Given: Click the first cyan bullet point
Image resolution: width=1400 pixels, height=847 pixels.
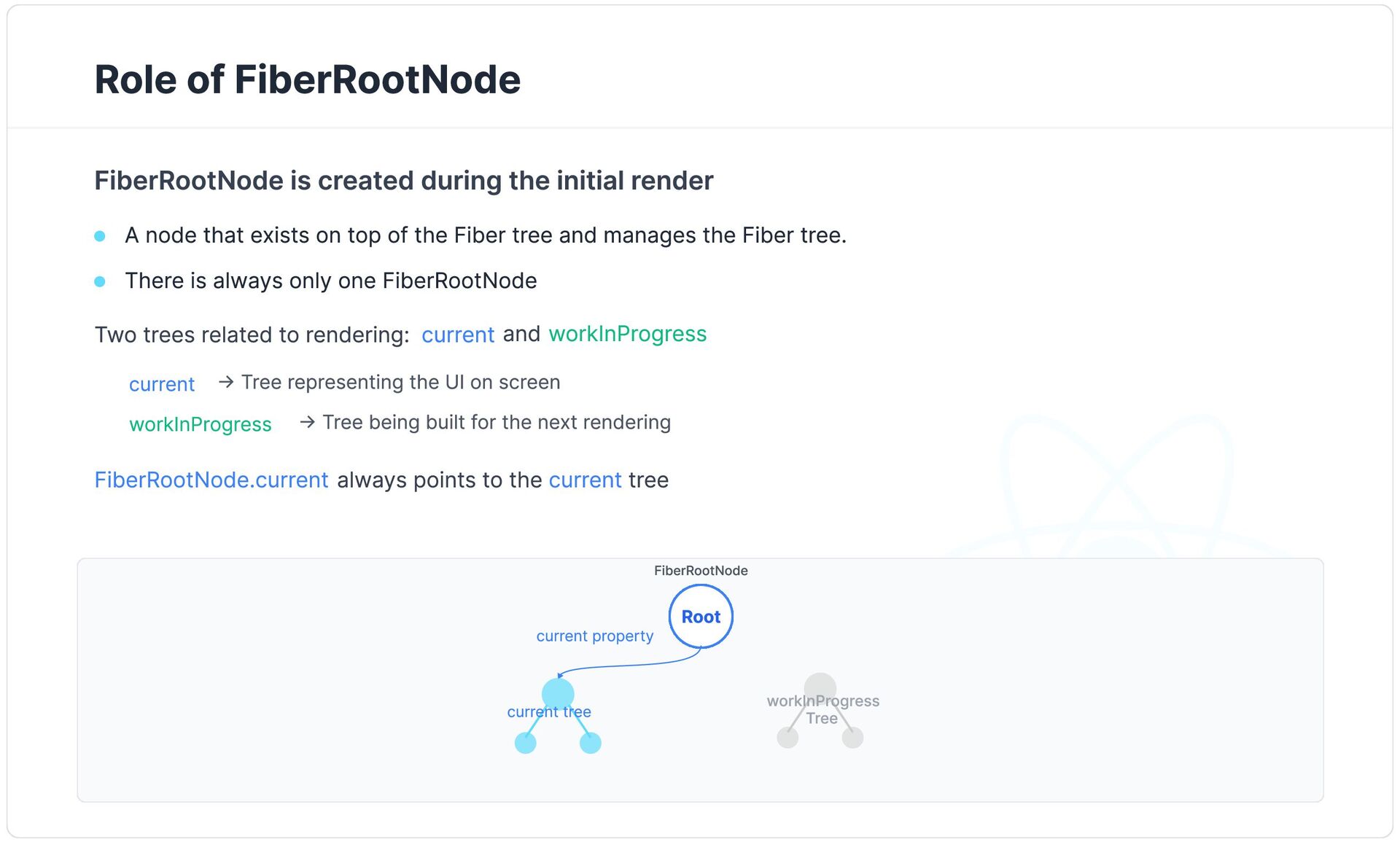Looking at the screenshot, I should [x=100, y=236].
